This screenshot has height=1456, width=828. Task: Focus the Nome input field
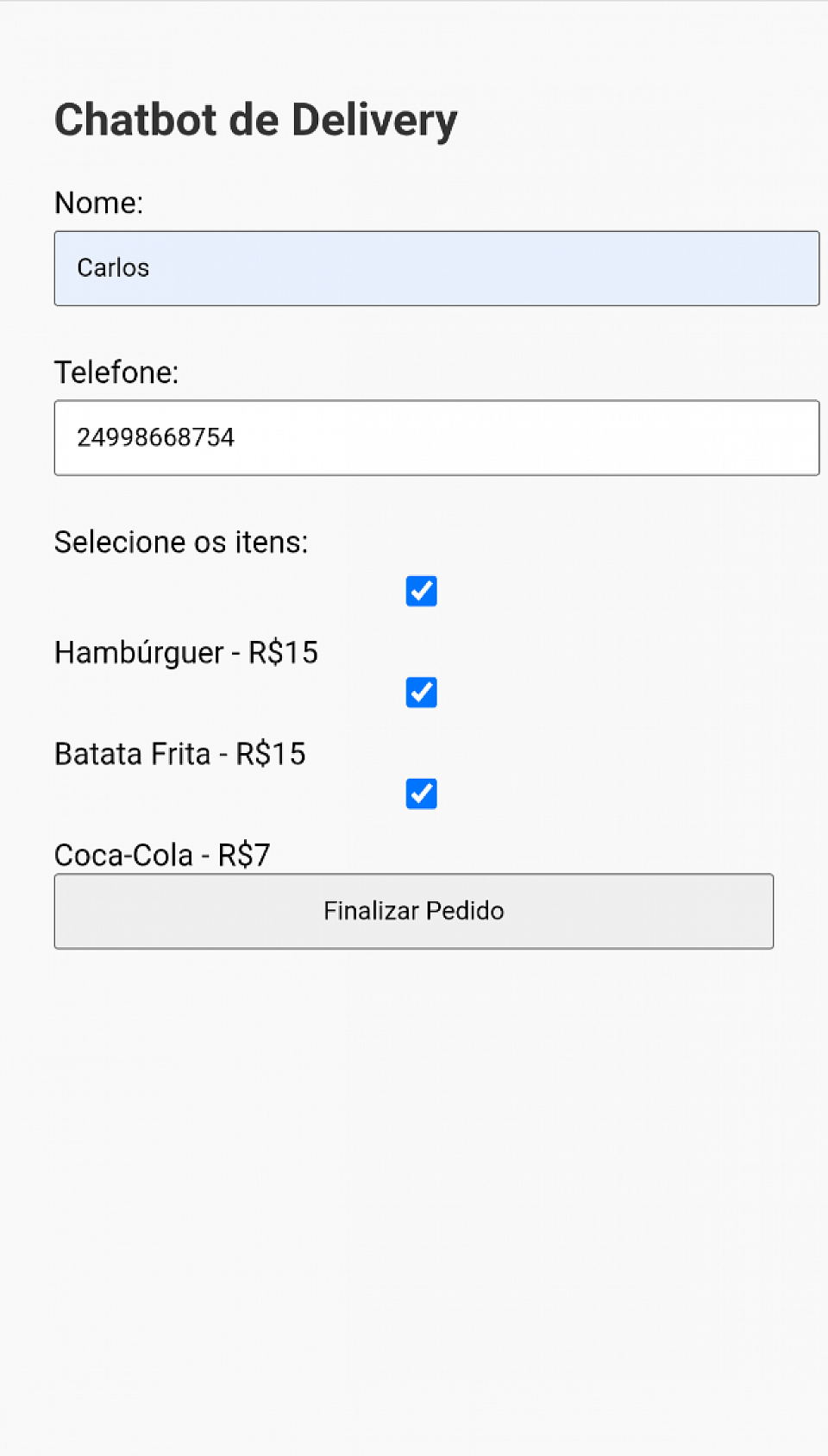436,268
